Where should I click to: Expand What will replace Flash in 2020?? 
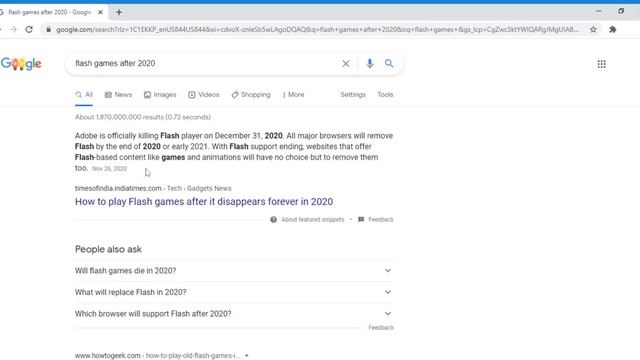coord(234,292)
